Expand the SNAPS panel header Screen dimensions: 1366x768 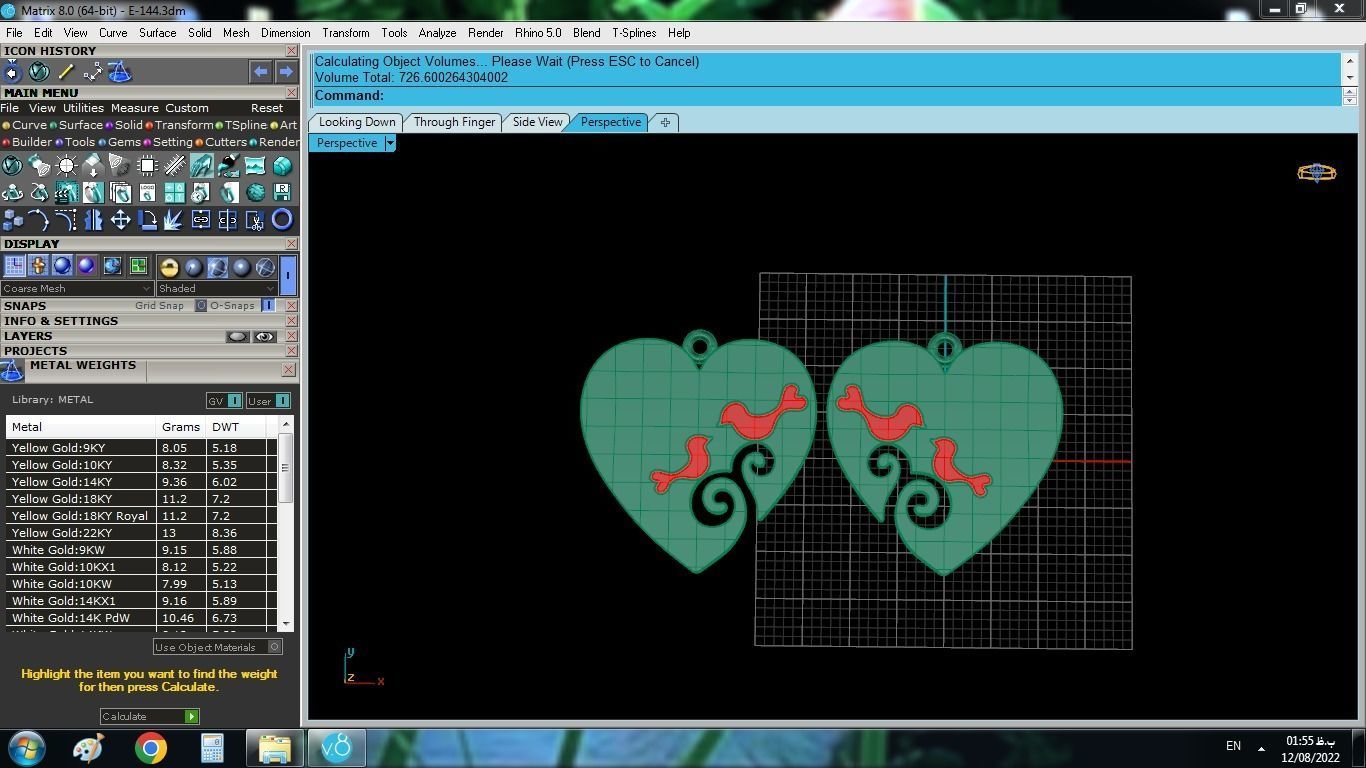coord(25,306)
